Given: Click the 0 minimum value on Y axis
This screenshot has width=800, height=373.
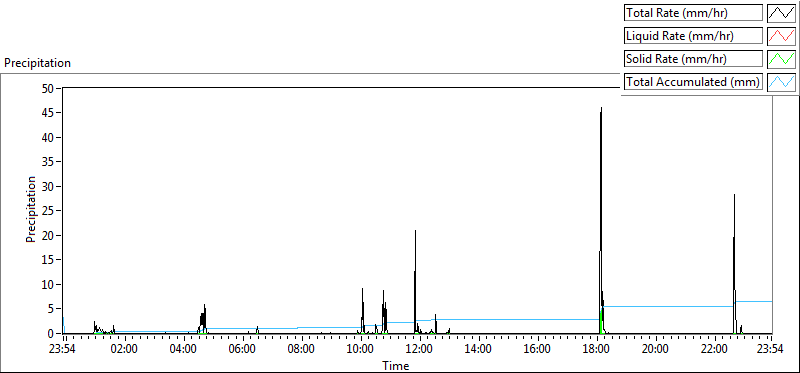Looking at the screenshot, I should point(51,334).
